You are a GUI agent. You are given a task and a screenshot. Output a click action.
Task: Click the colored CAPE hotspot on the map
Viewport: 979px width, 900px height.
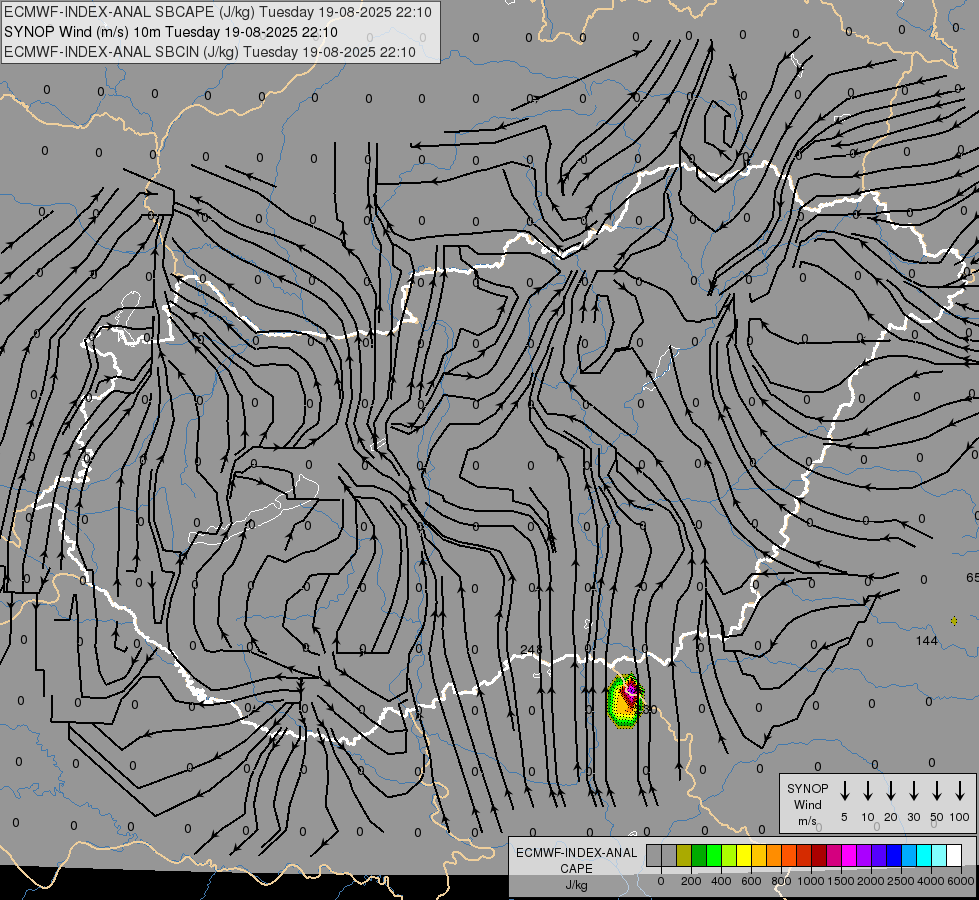pos(625,701)
